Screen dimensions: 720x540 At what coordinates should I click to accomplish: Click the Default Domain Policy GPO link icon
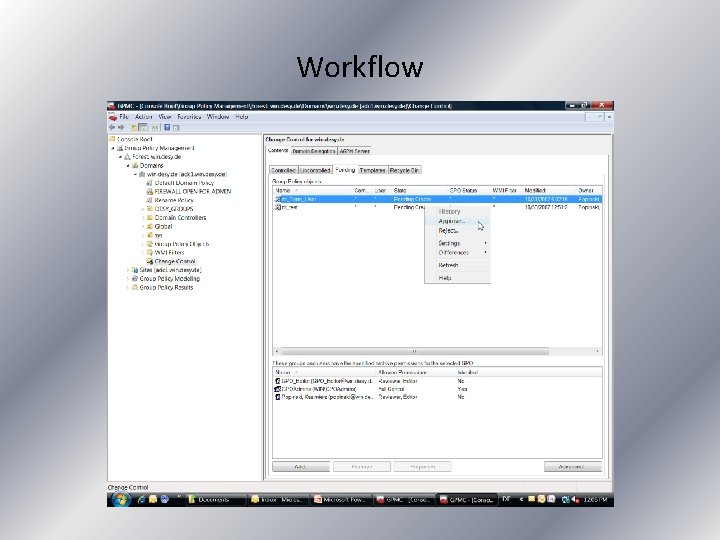[149, 183]
